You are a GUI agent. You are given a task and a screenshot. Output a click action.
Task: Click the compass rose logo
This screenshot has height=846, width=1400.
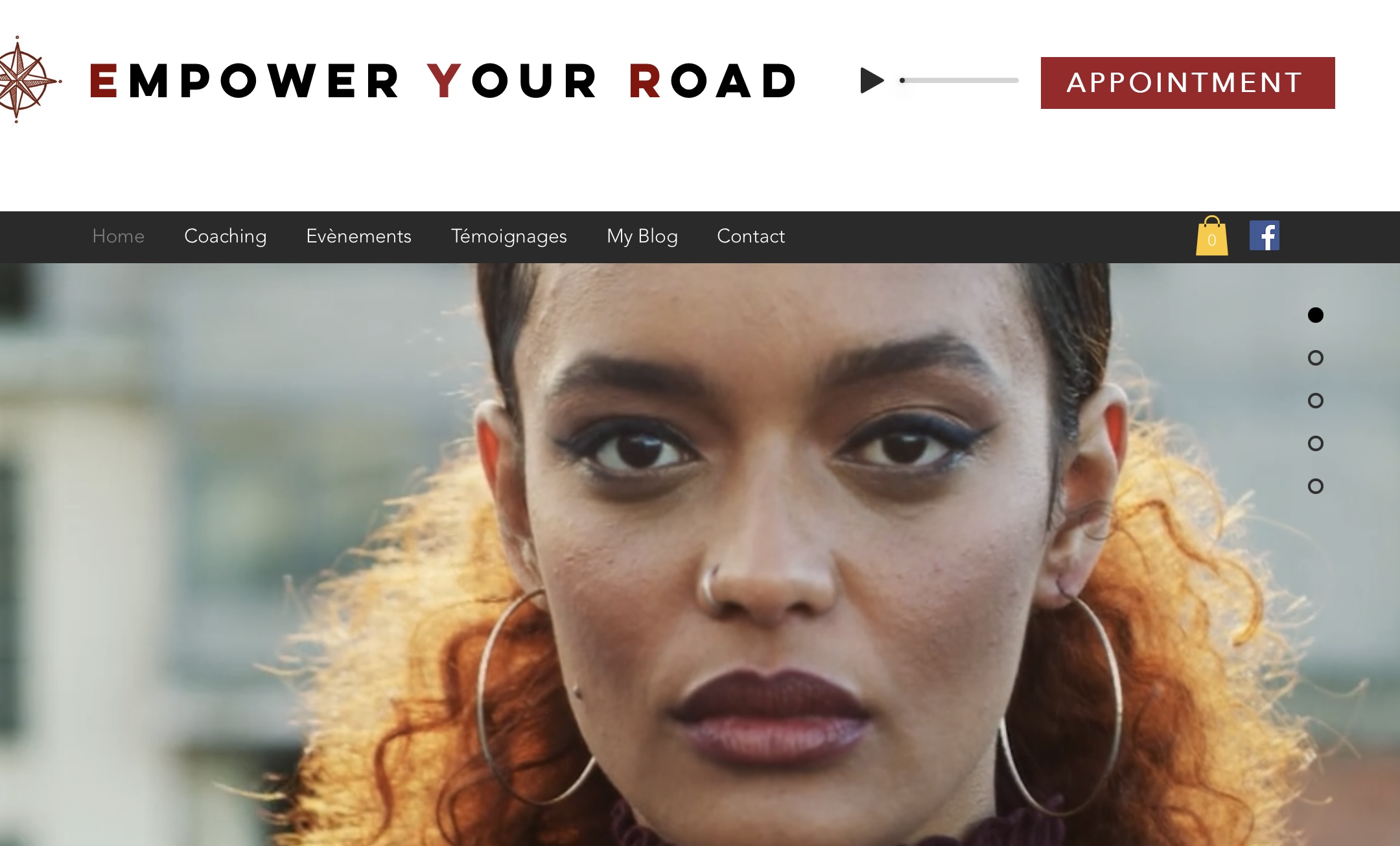click(x=29, y=80)
